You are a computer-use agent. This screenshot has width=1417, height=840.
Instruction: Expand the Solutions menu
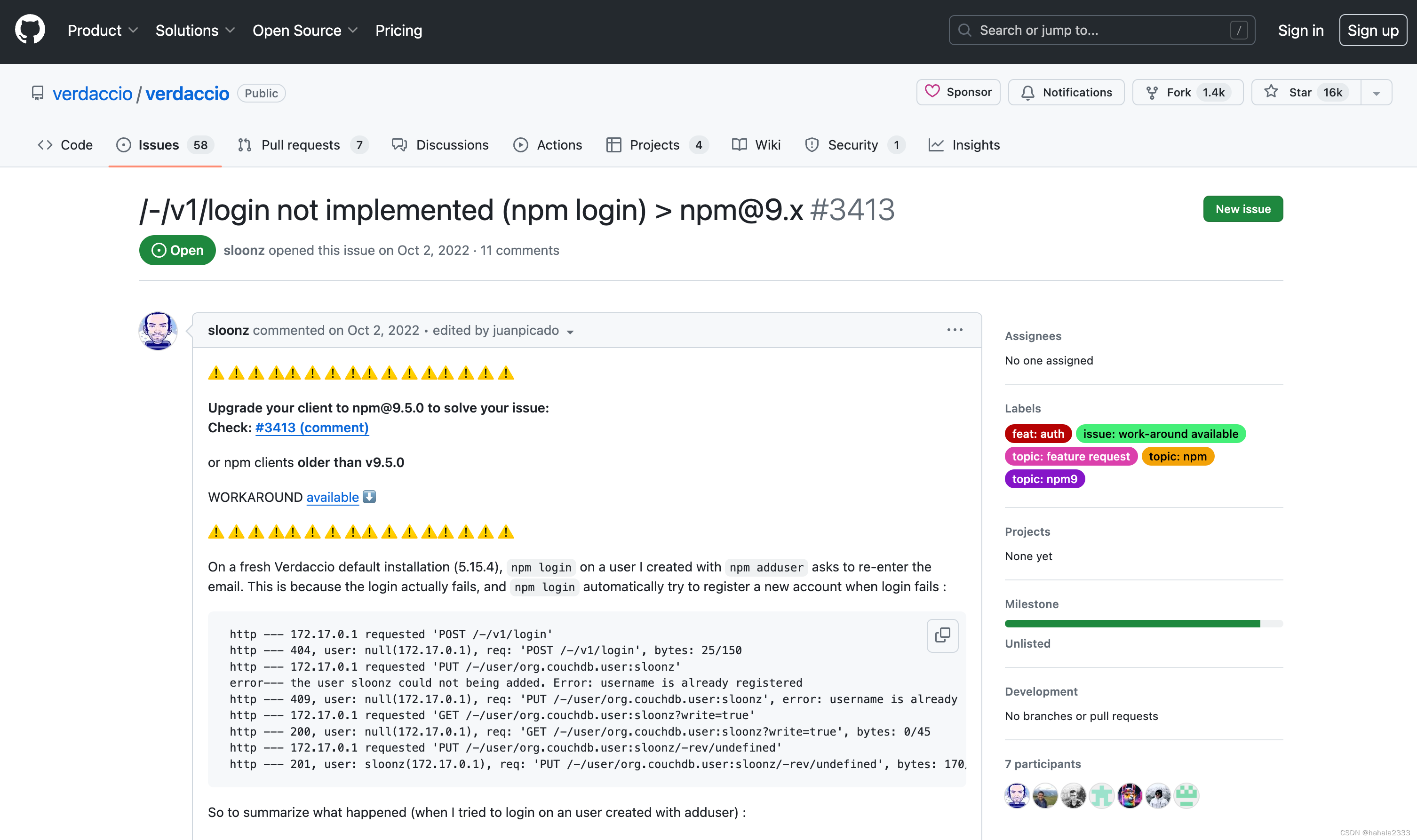[195, 31]
